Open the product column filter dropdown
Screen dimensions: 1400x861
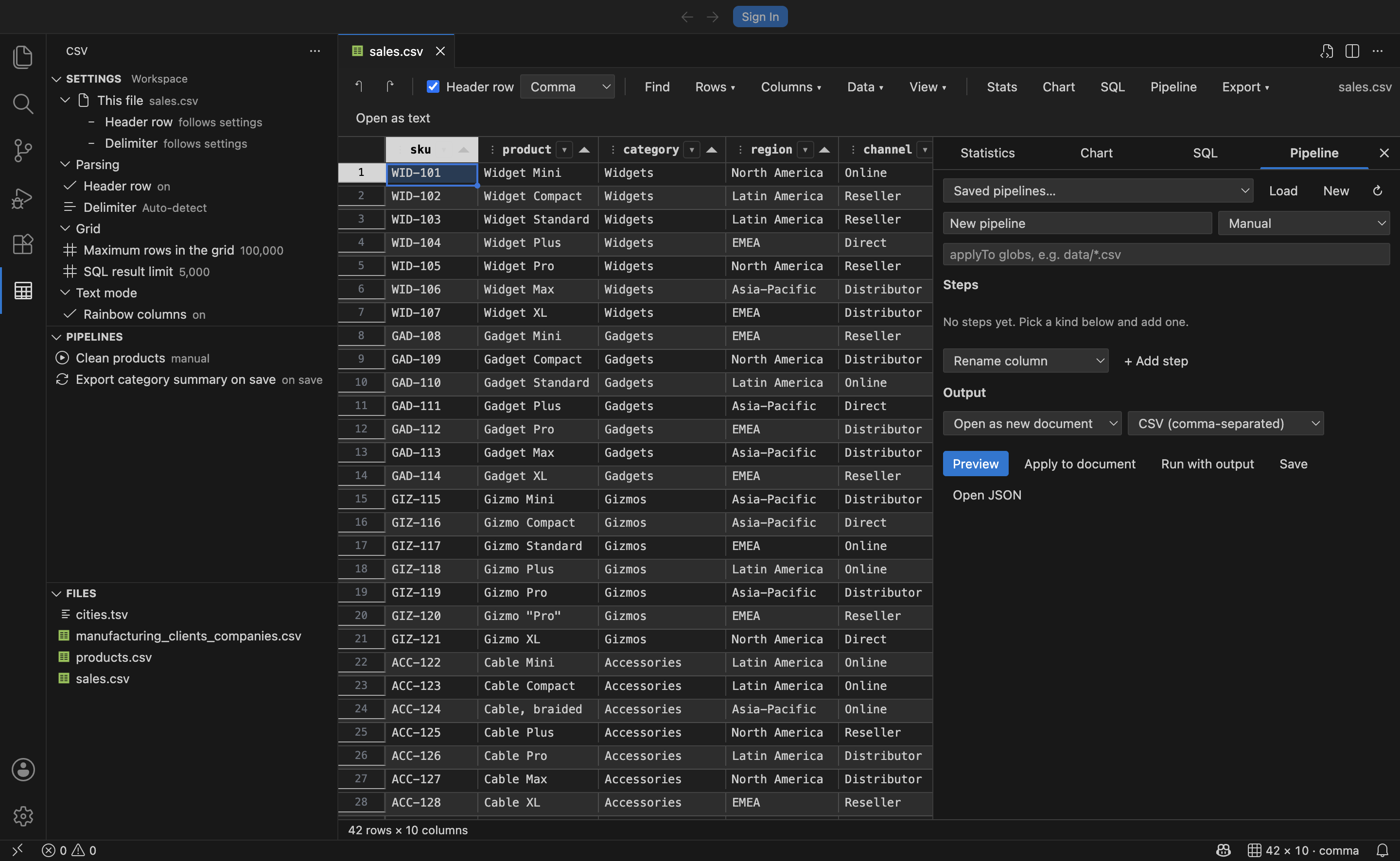(x=564, y=150)
